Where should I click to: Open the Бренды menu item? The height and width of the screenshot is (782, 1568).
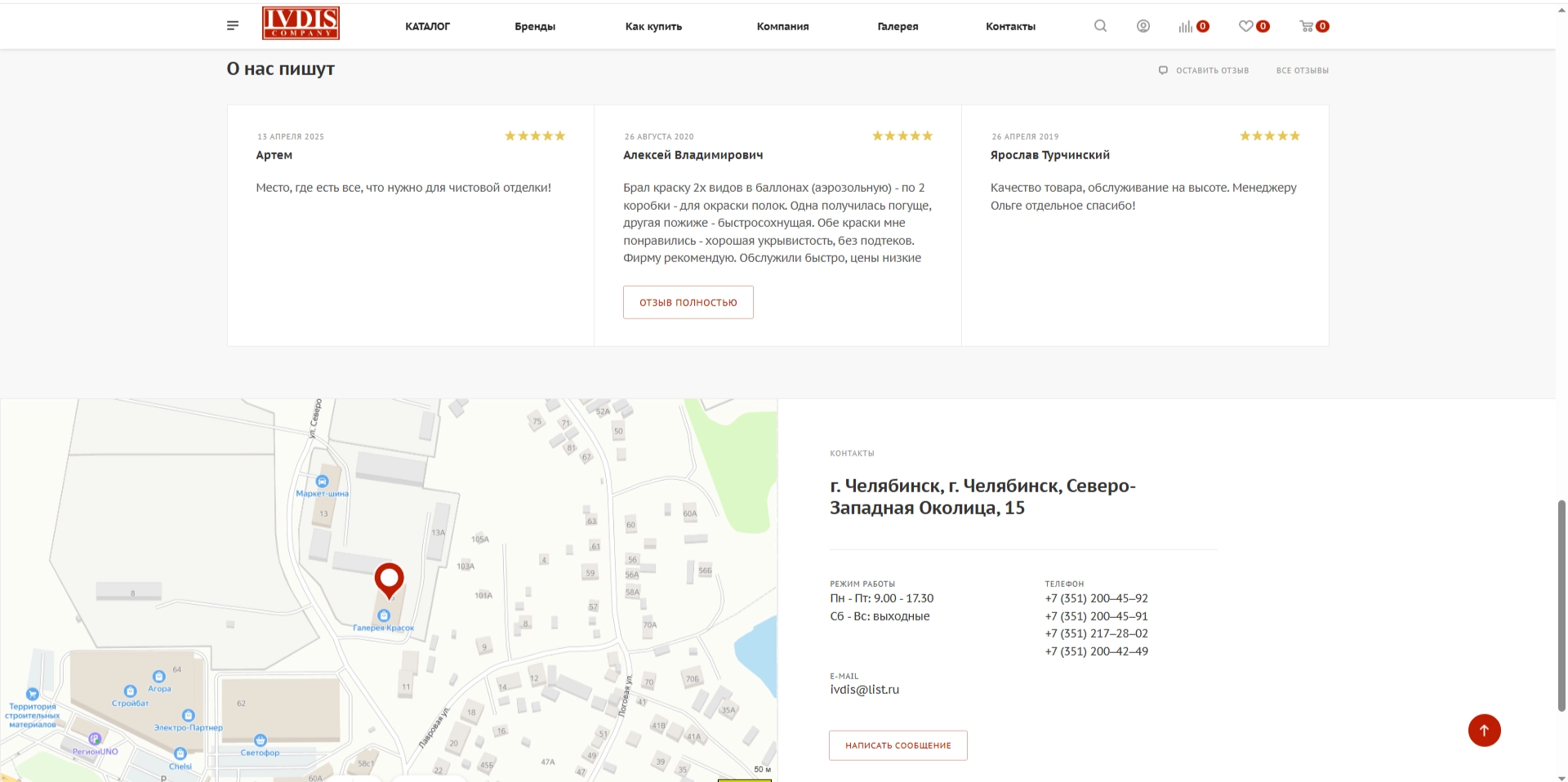click(x=535, y=26)
